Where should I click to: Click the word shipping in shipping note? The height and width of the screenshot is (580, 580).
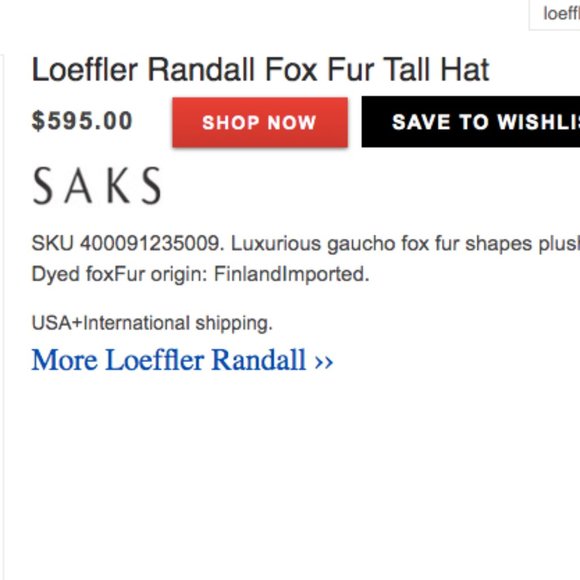click(x=234, y=324)
